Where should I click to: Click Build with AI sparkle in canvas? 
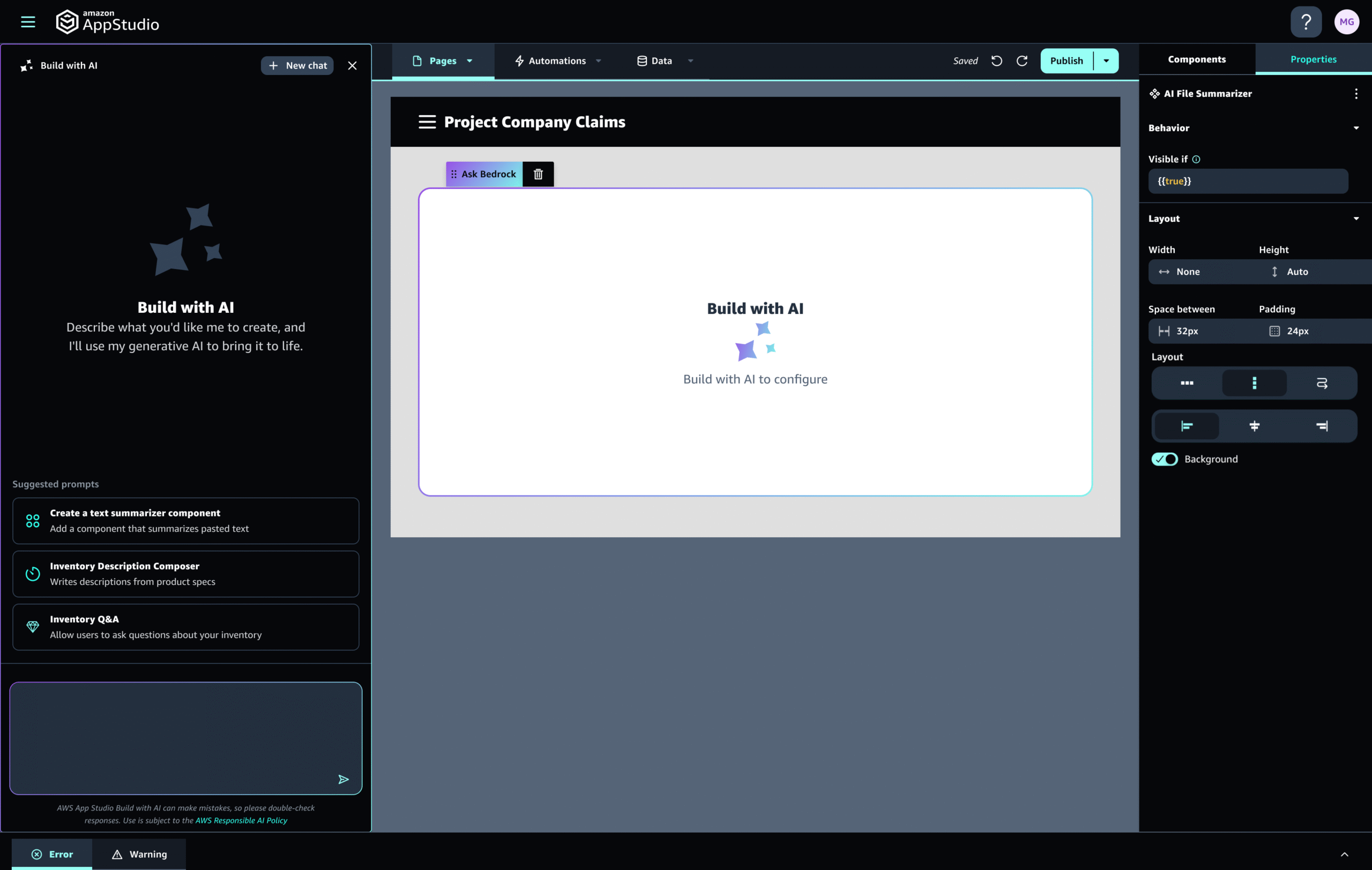coord(755,342)
